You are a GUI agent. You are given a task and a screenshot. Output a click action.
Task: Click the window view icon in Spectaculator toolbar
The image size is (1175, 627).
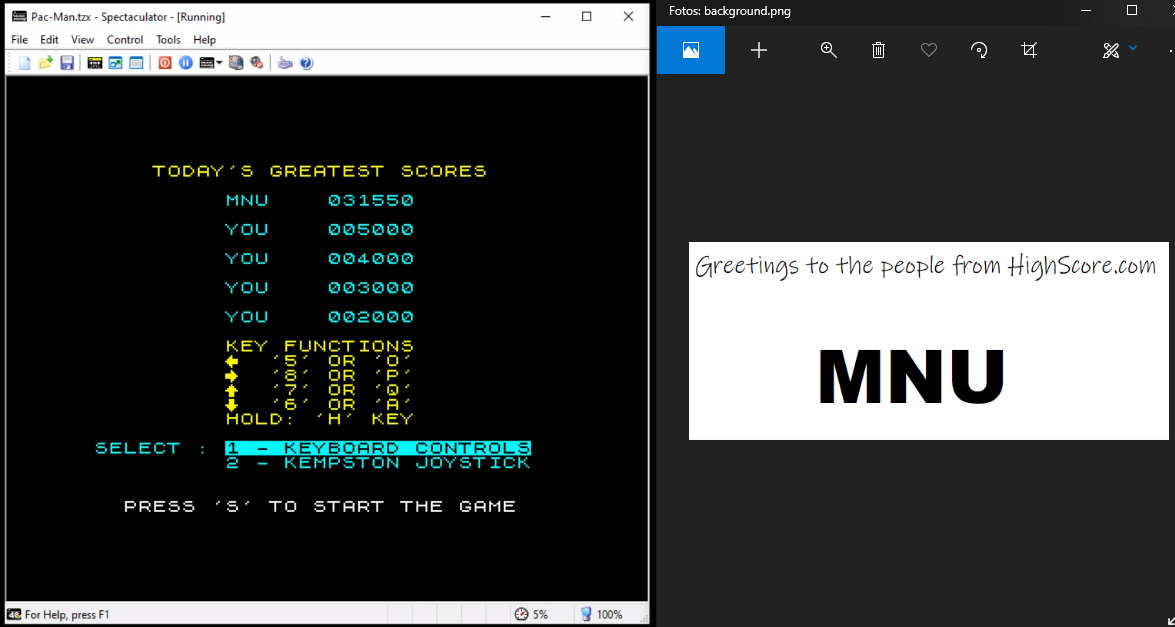click(x=136, y=63)
